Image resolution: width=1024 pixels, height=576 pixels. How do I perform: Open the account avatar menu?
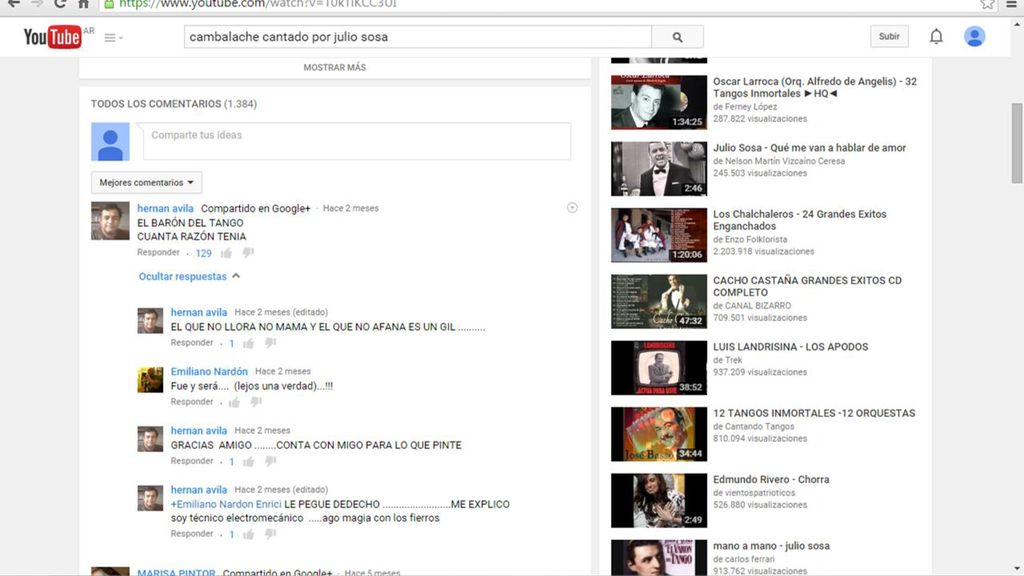coord(974,37)
